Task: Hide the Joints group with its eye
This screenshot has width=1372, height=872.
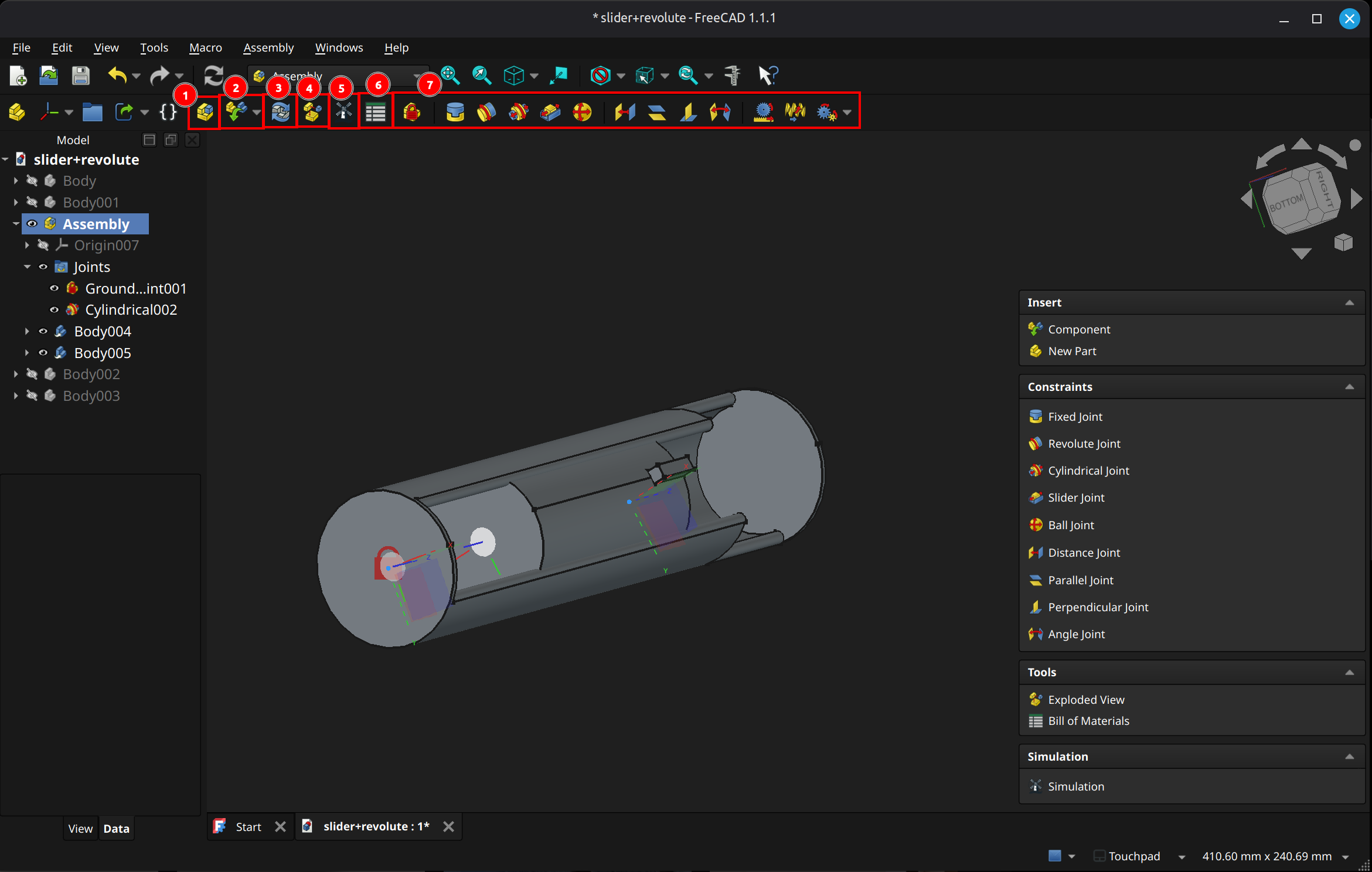Action: click(x=43, y=267)
